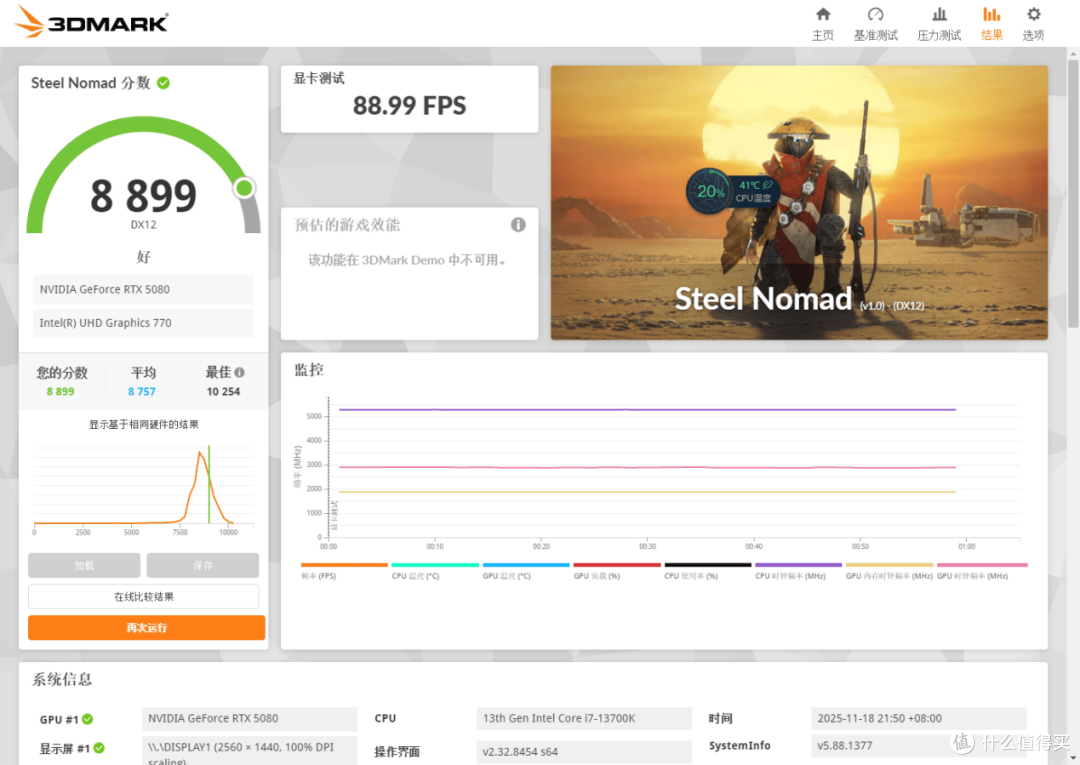Click the score distribution histogram chart

[143, 489]
